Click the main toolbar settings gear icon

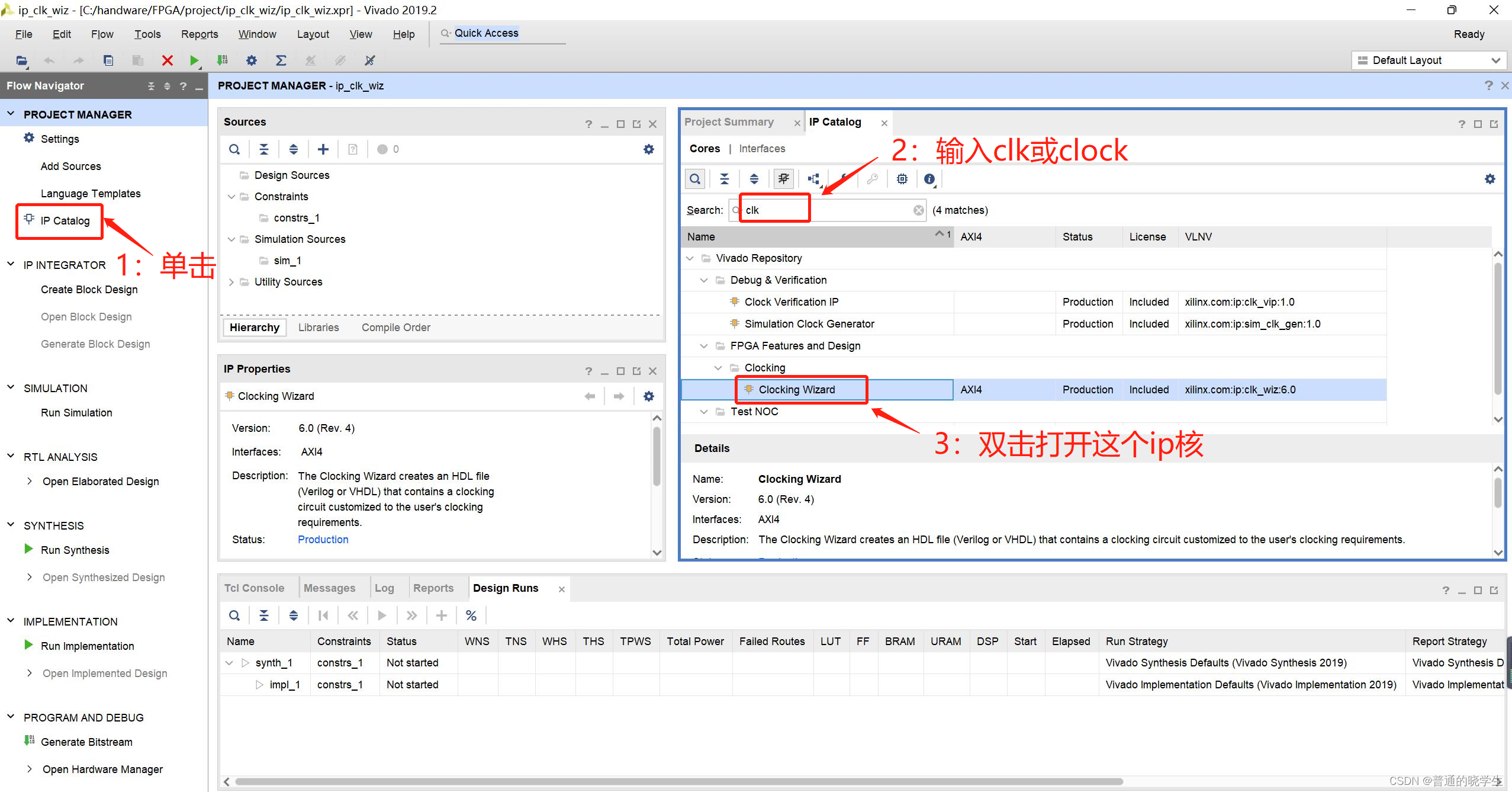[252, 60]
